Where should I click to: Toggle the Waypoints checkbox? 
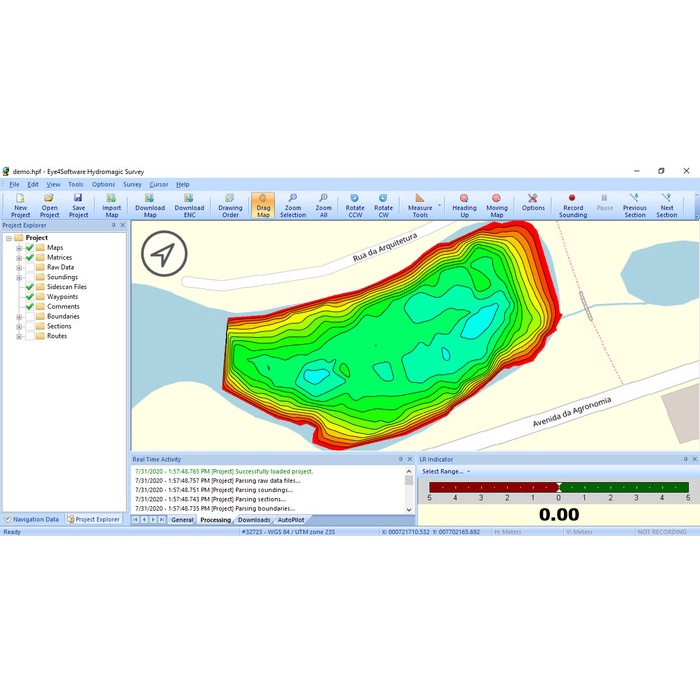coord(30,296)
